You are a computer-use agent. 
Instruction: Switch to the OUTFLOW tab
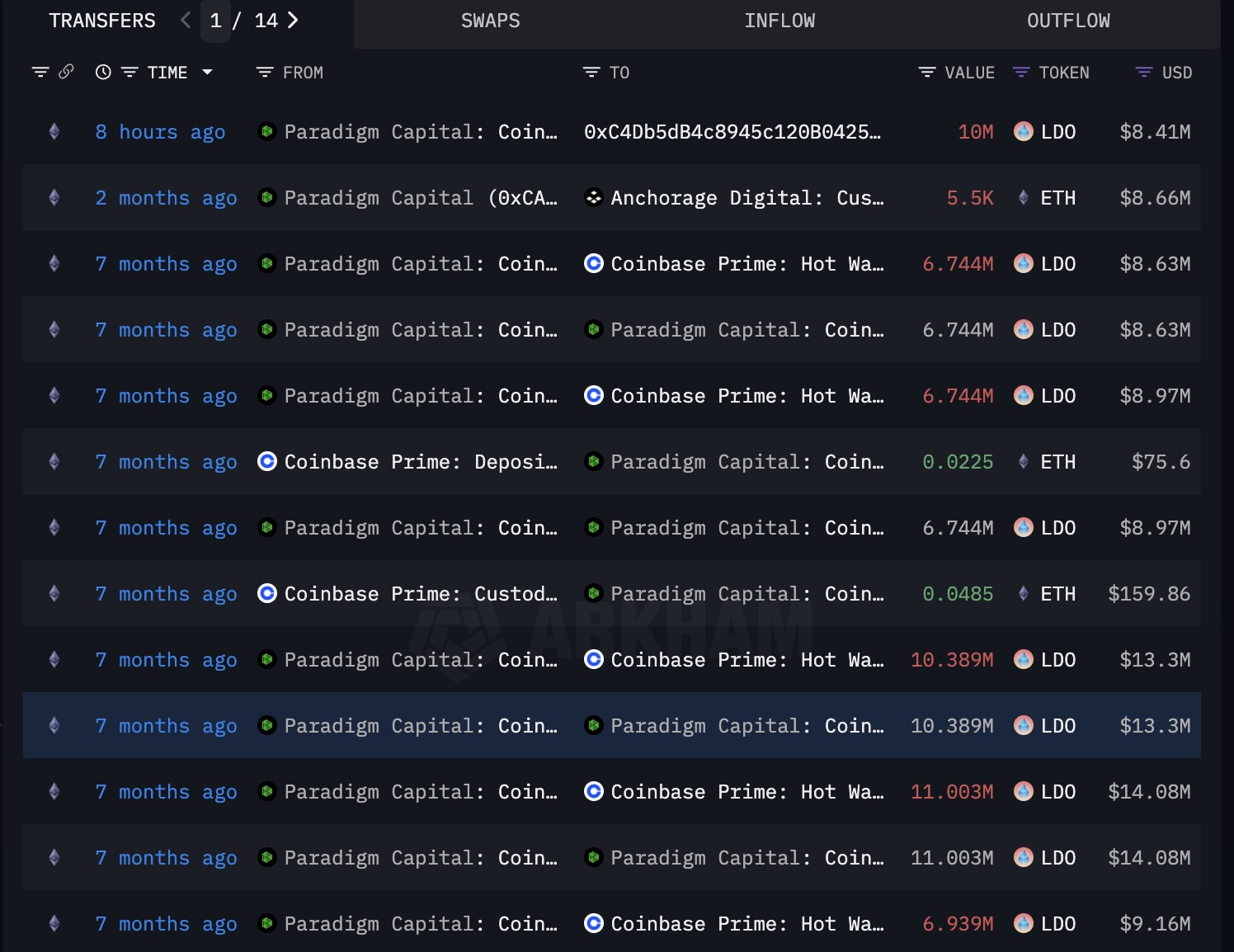click(x=1068, y=21)
